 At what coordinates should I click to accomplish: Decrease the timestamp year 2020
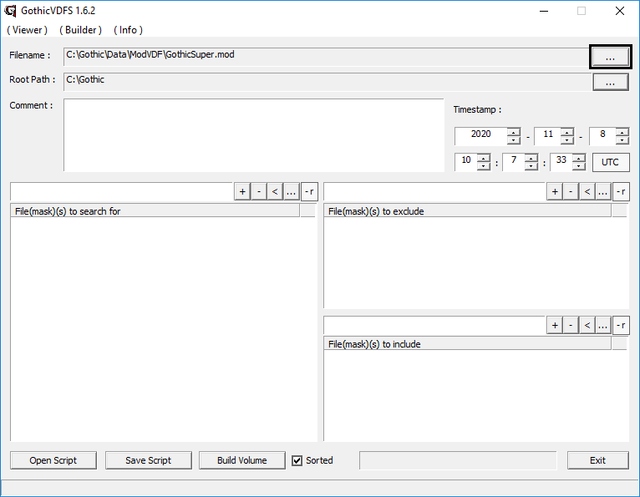coord(514,140)
